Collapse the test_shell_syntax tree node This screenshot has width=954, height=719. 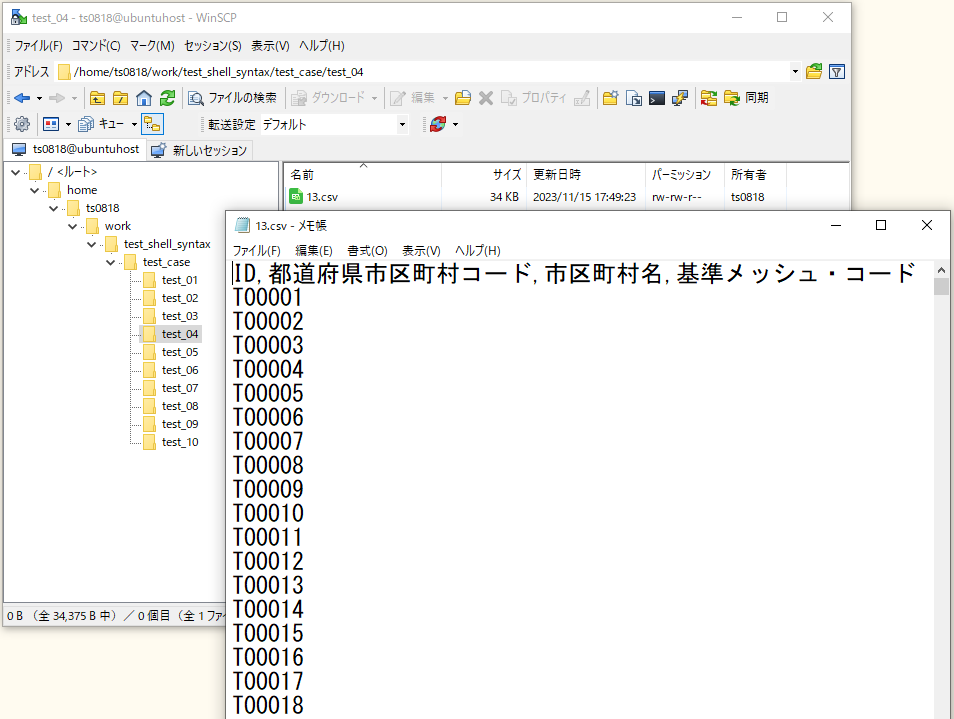coord(92,243)
